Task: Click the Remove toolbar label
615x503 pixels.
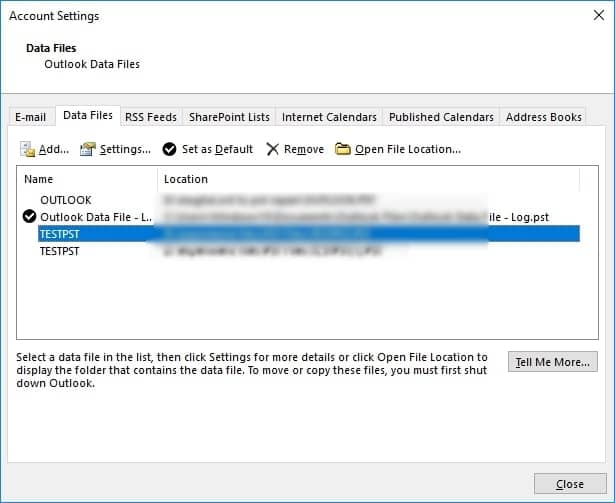Action: coord(304,149)
